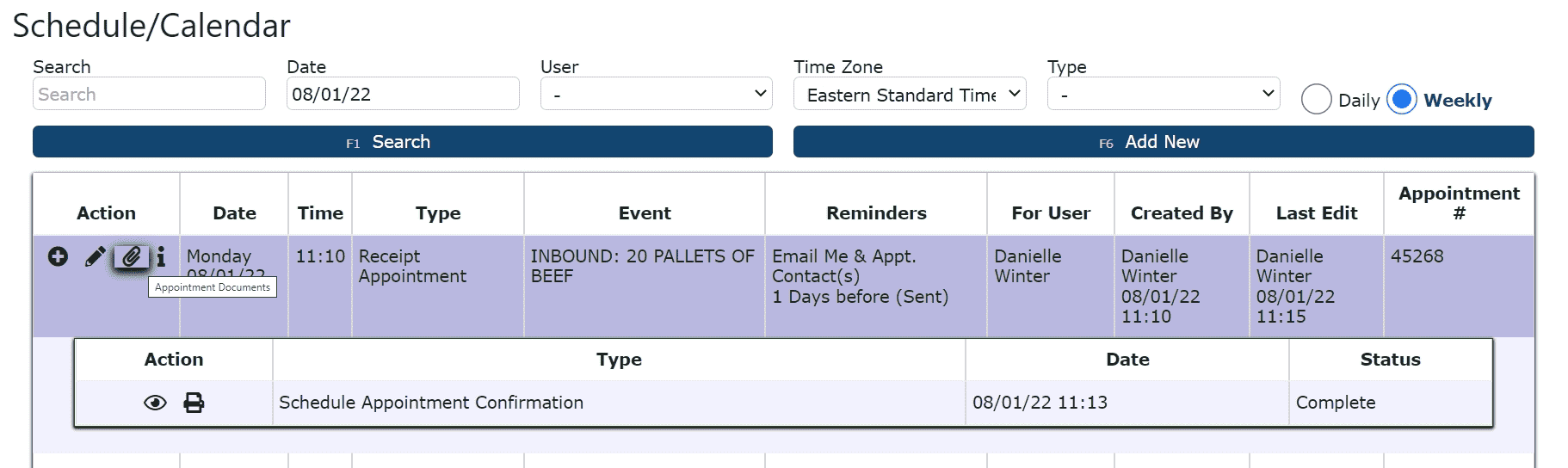The image size is (1568, 468).
Task: Focus the Search text field
Action: pyautogui.click(x=149, y=94)
